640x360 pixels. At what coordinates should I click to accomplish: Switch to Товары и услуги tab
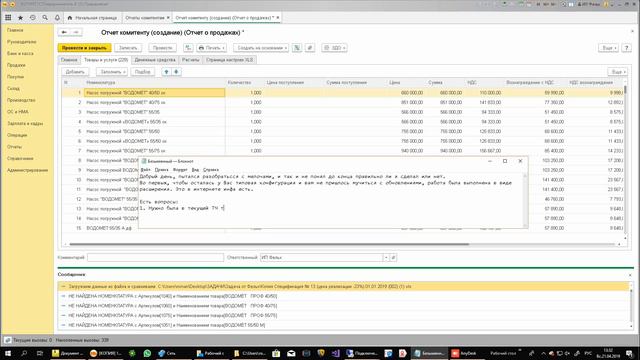106,60
